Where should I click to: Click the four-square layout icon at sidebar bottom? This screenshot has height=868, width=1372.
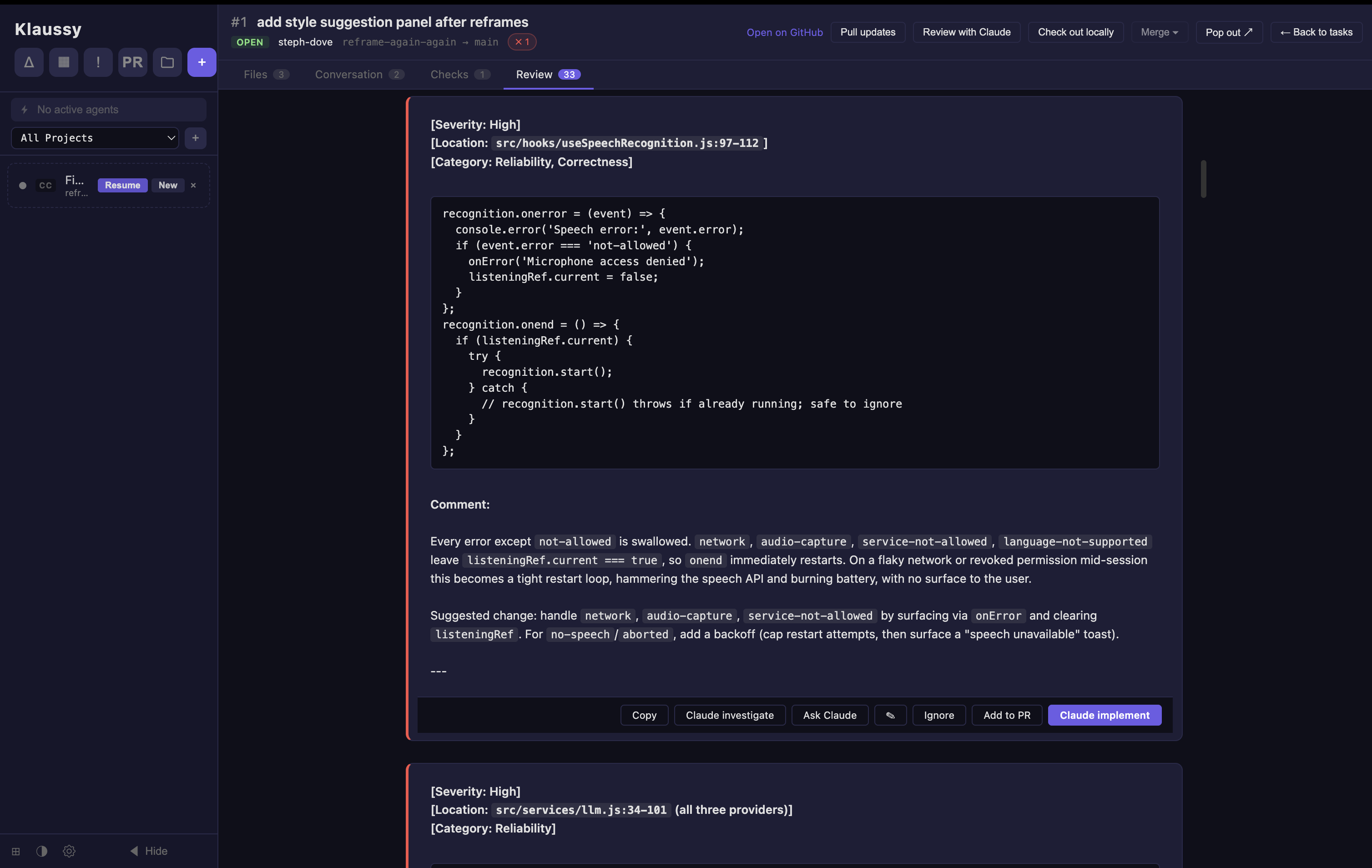pos(16,851)
